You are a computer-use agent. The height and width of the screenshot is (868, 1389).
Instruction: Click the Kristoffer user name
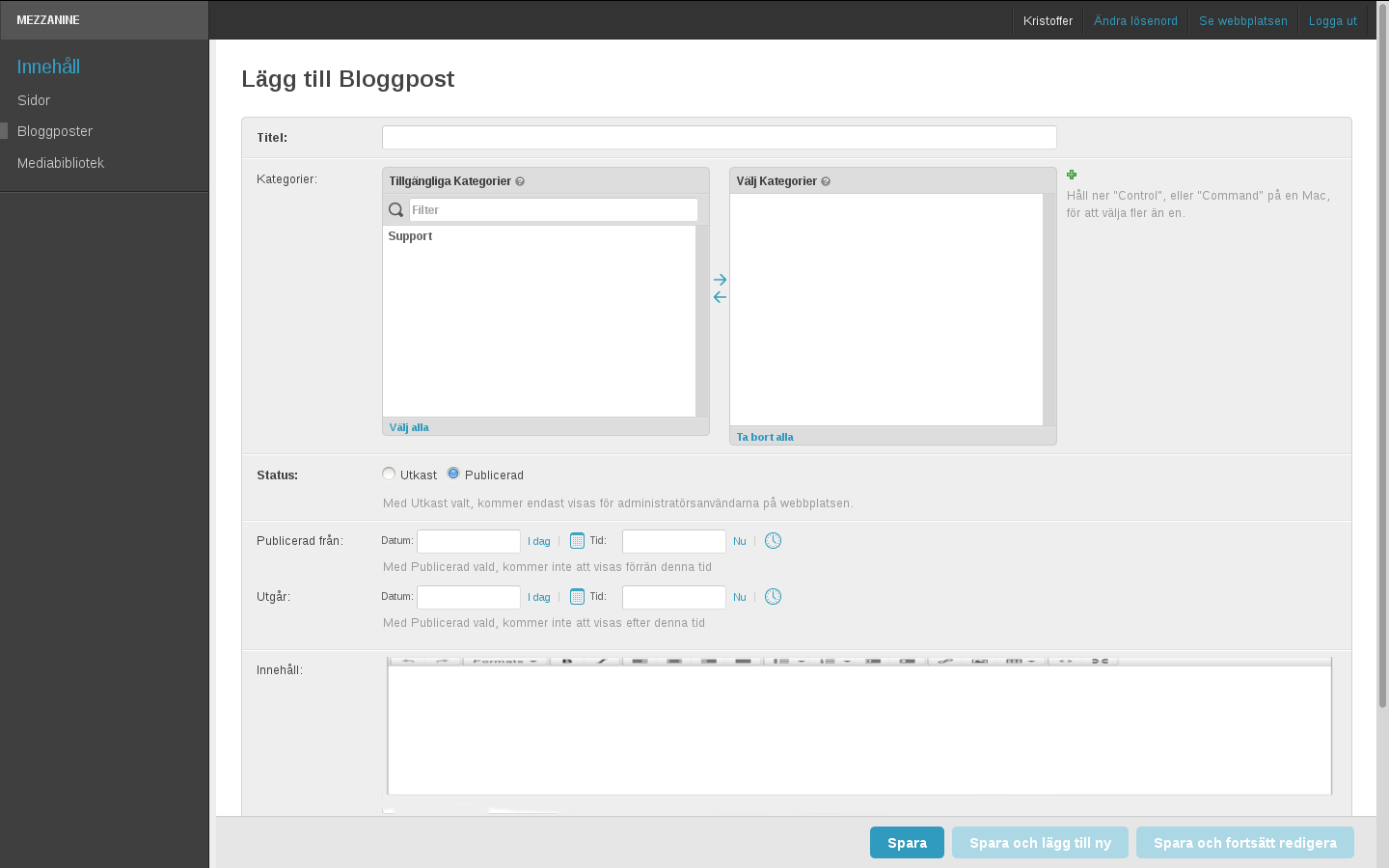[1048, 21]
